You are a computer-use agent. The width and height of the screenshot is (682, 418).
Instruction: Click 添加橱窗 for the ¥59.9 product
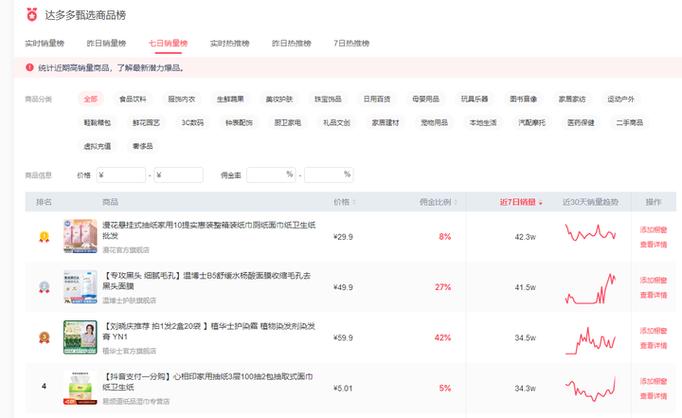tap(653, 331)
